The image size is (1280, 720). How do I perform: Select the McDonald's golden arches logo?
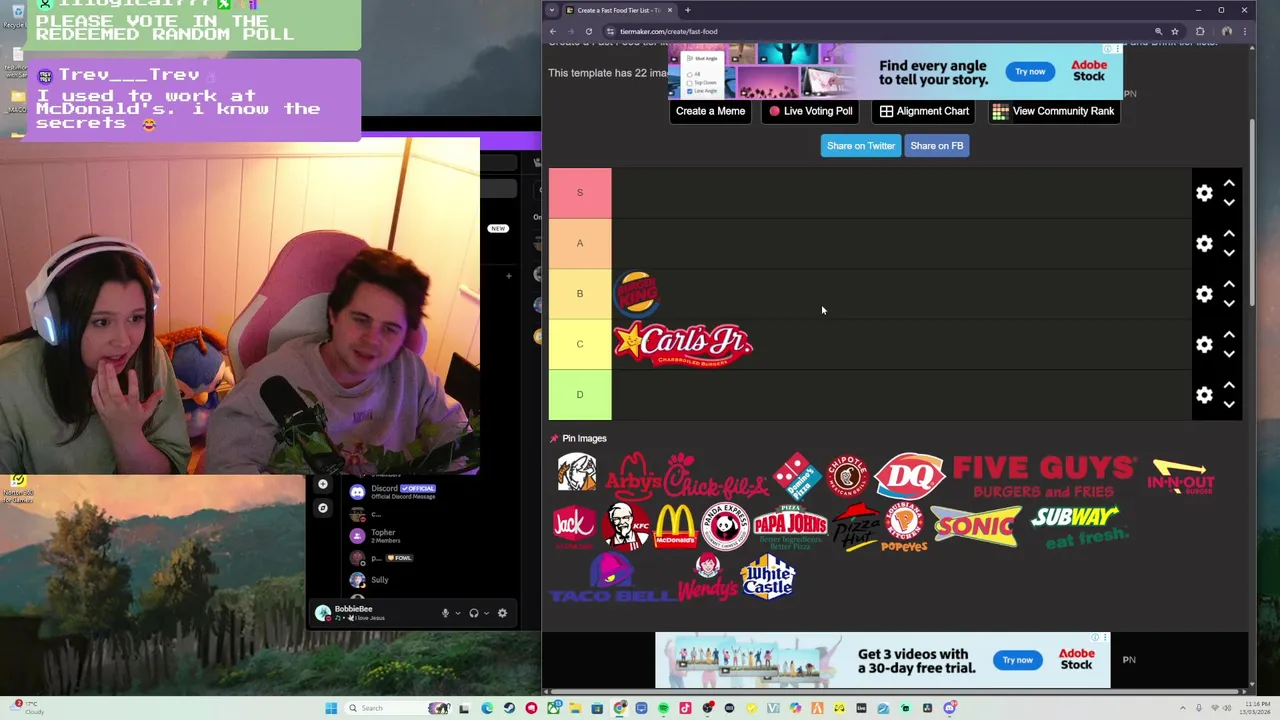click(x=675, y=527)
